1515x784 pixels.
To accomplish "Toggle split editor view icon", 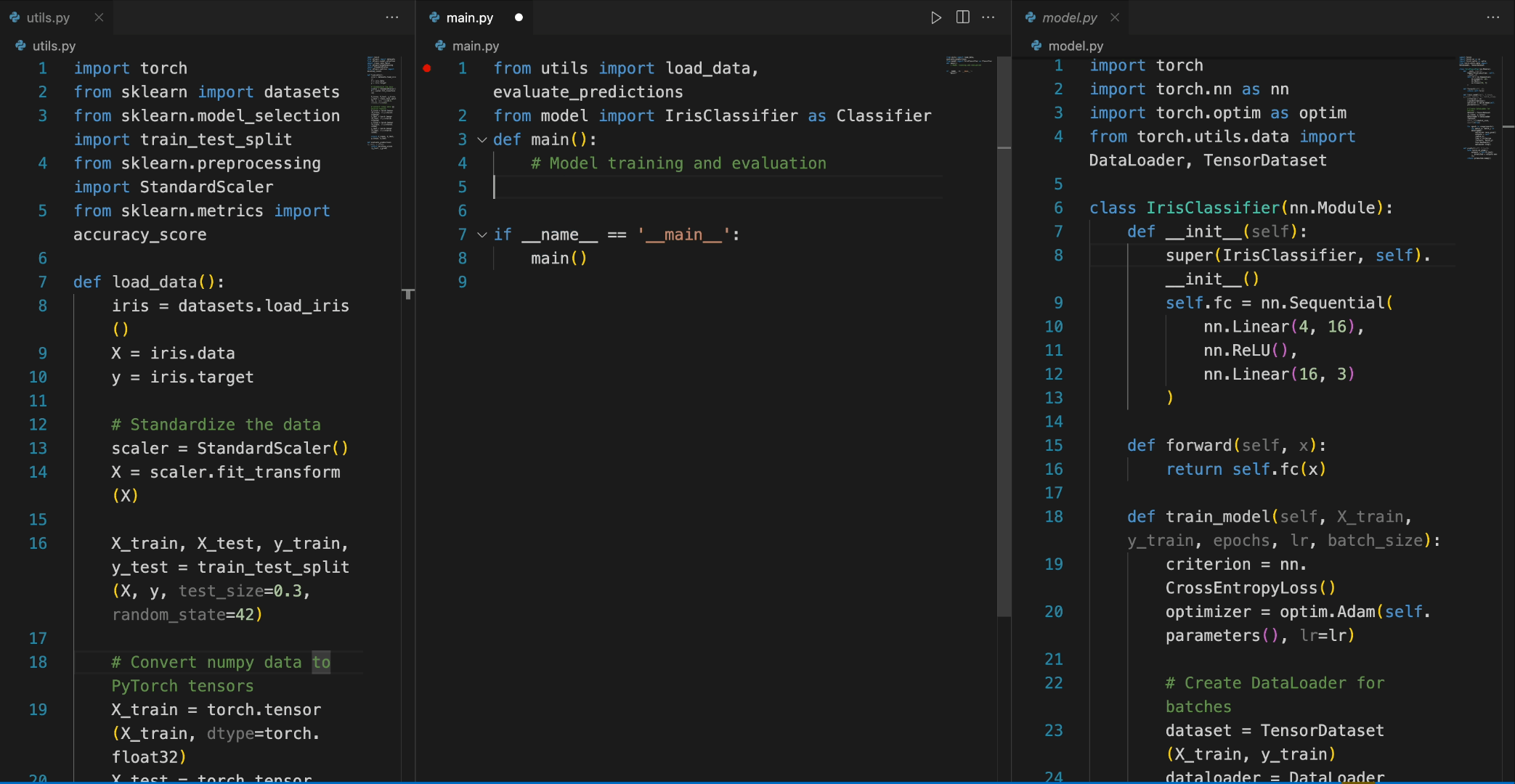I will point(962,15).
